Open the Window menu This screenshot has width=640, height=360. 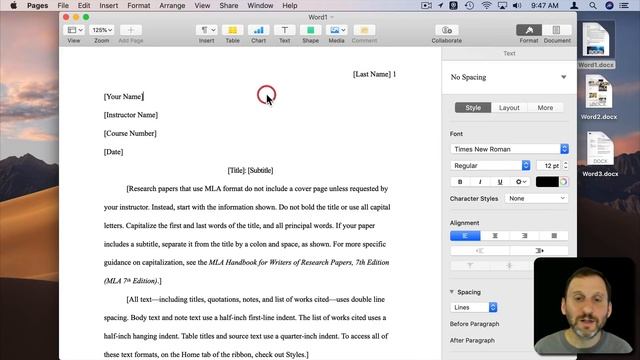click(260, 6)
